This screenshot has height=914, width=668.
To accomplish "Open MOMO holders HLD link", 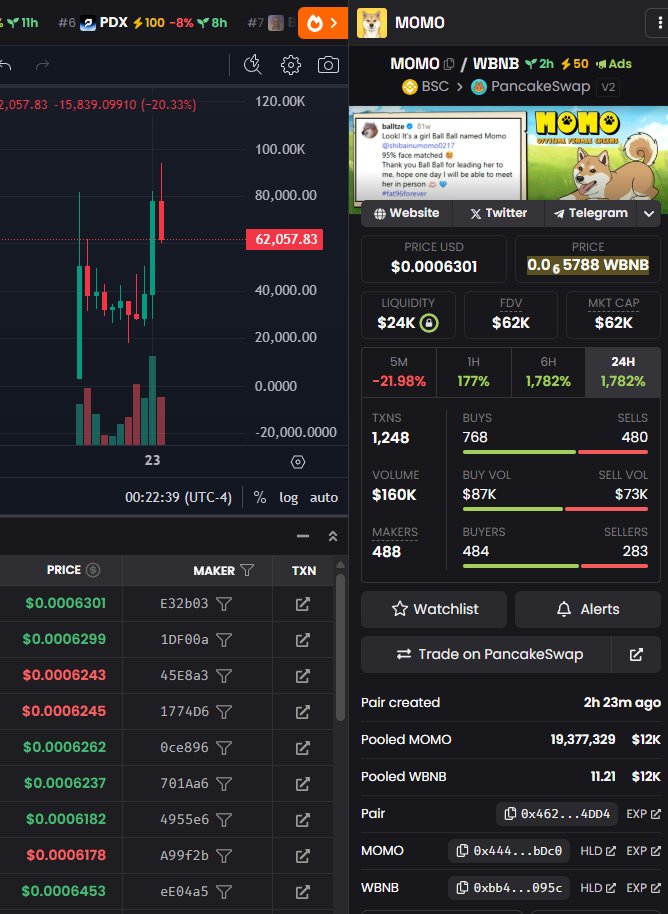I will click(598, 851).
